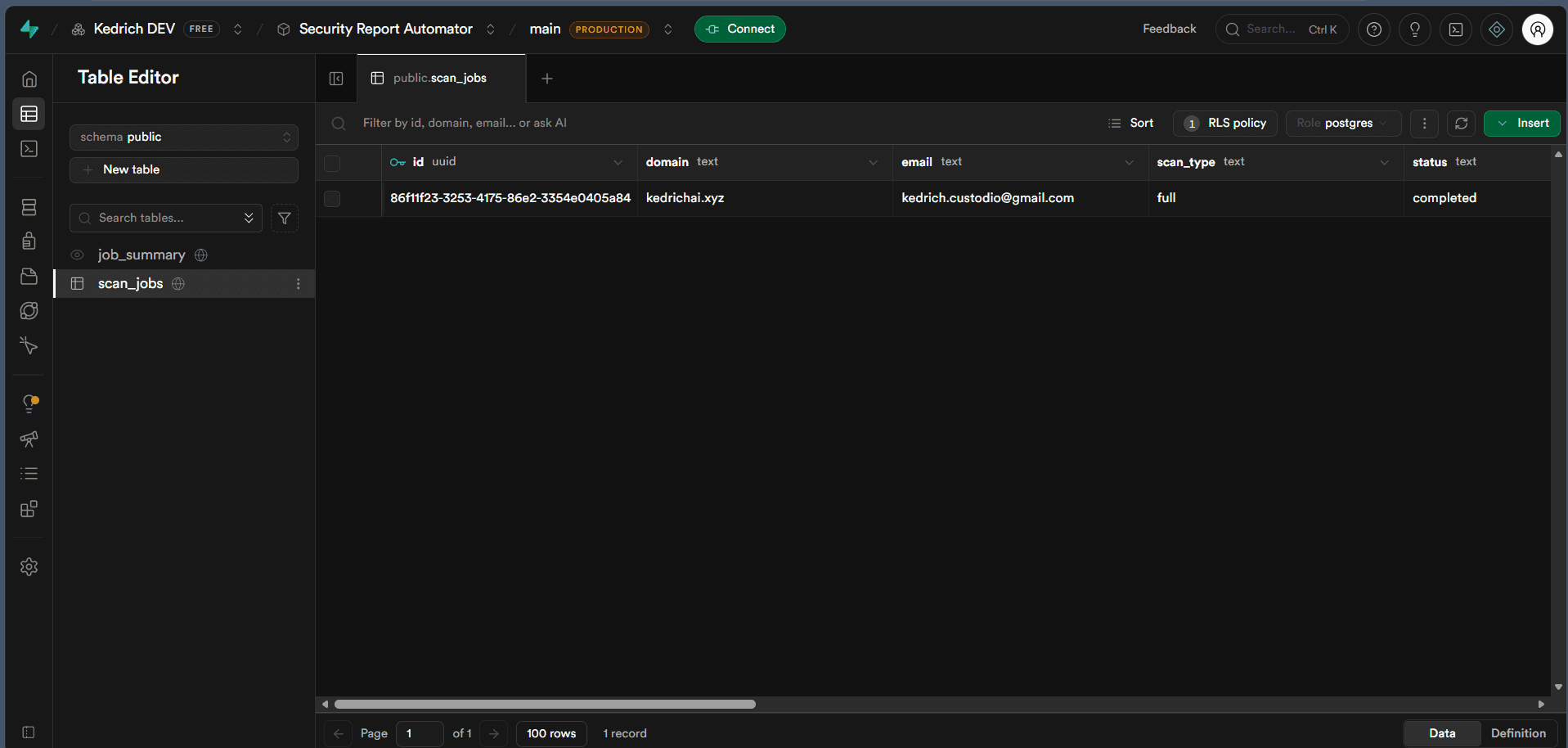Open the RLS policy button
The width and height of the screenshot is (1568, 748).
point(1225,124)
